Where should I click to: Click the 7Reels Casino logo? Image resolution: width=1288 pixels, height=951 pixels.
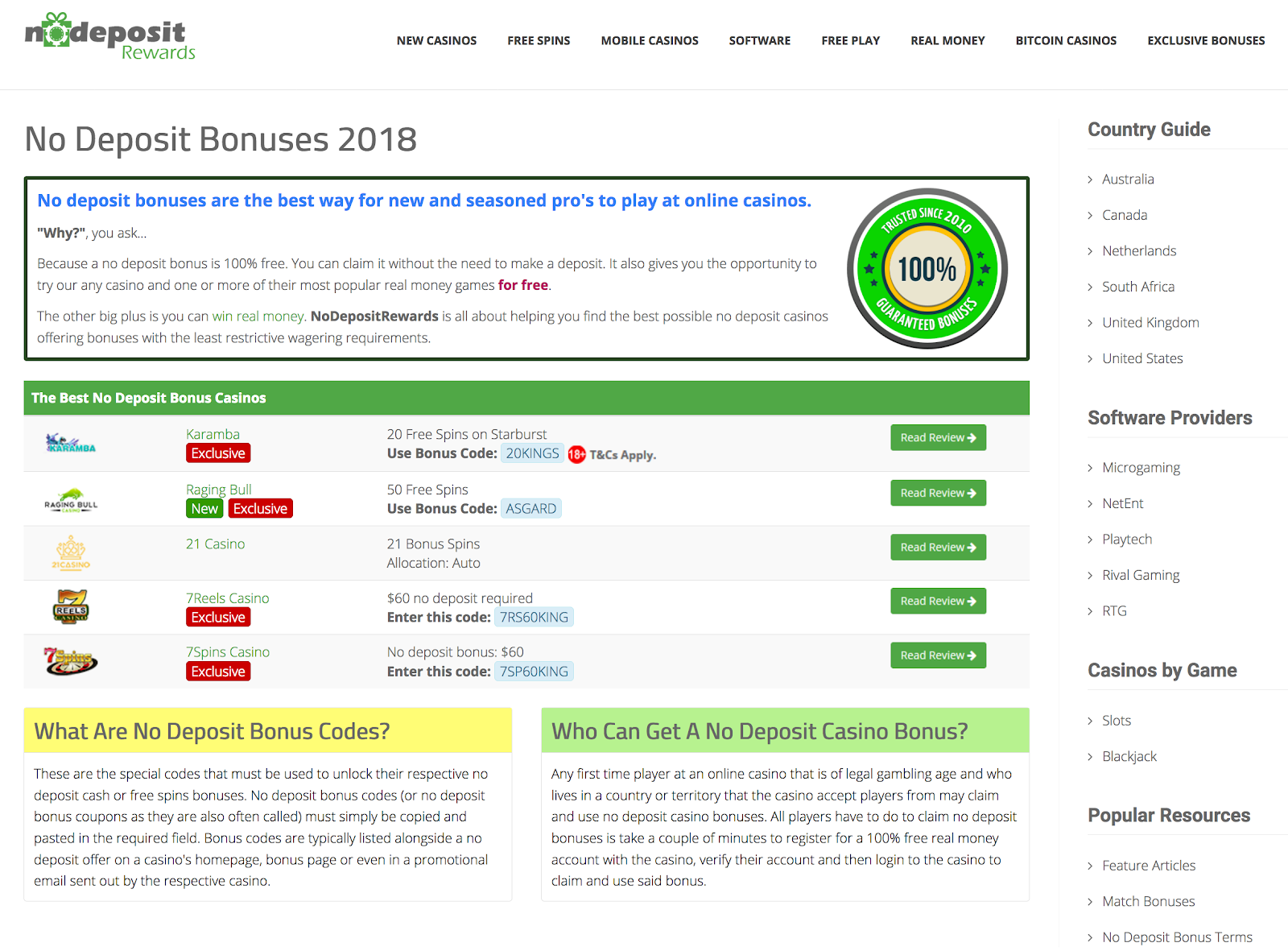tap(71, 607)
